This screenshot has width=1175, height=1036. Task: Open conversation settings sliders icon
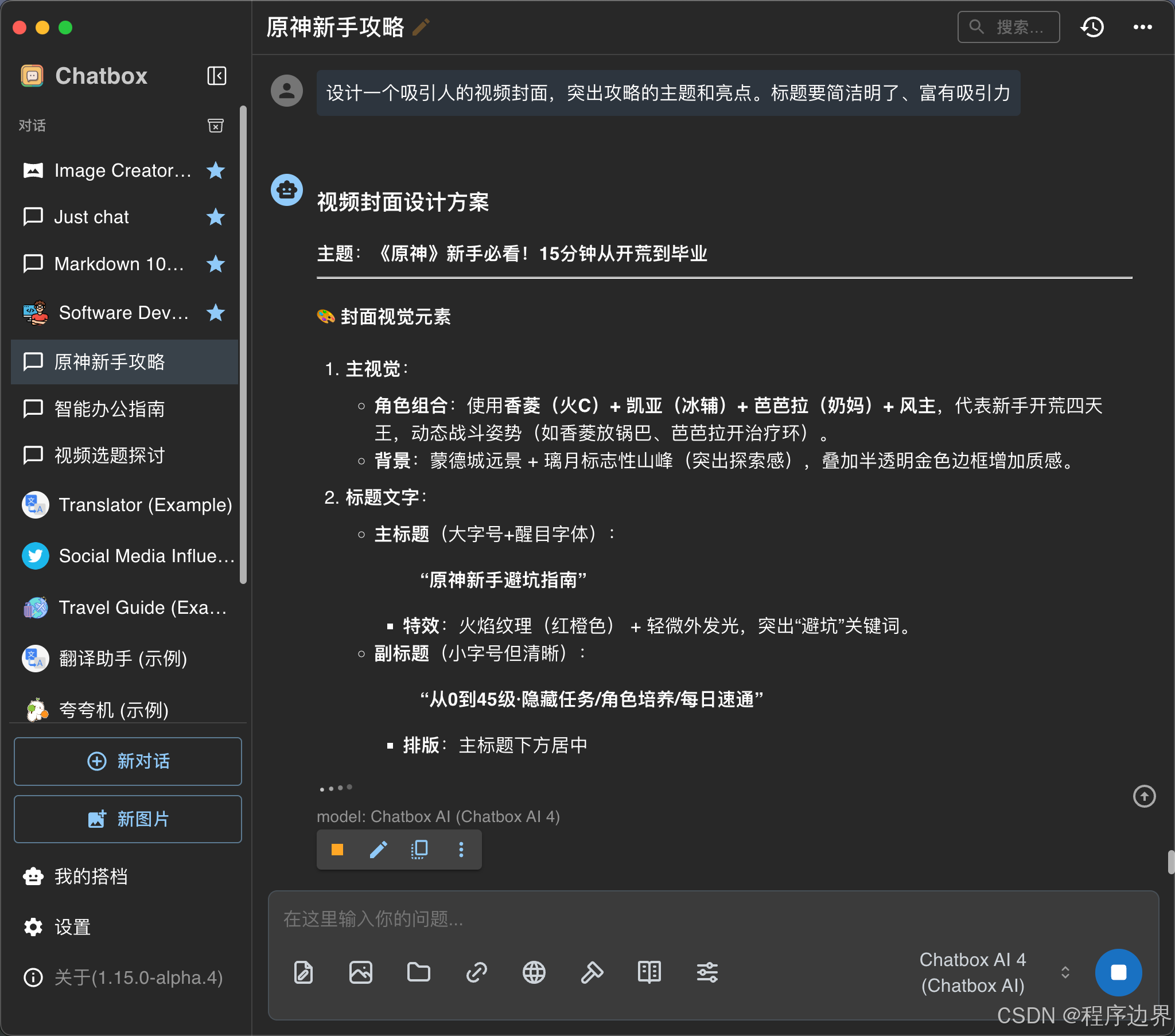(707, 972)
